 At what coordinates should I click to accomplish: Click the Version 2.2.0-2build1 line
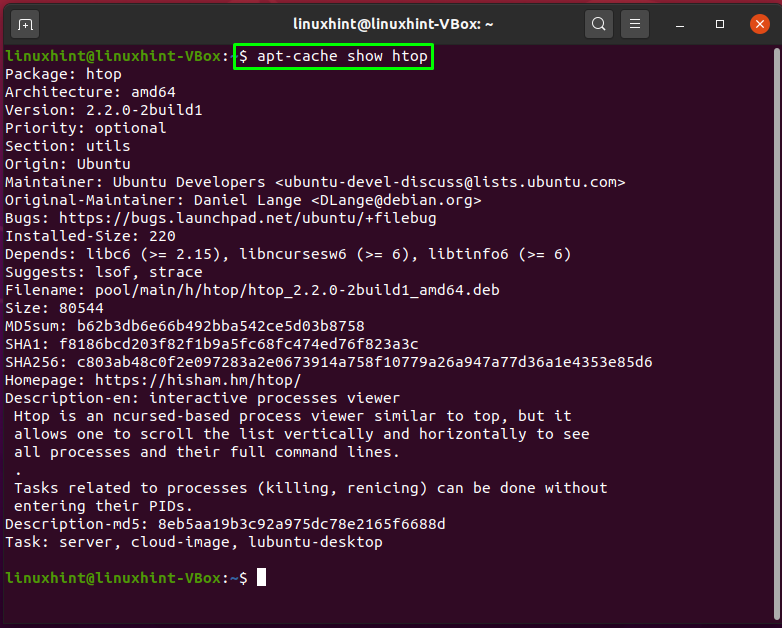104,110
